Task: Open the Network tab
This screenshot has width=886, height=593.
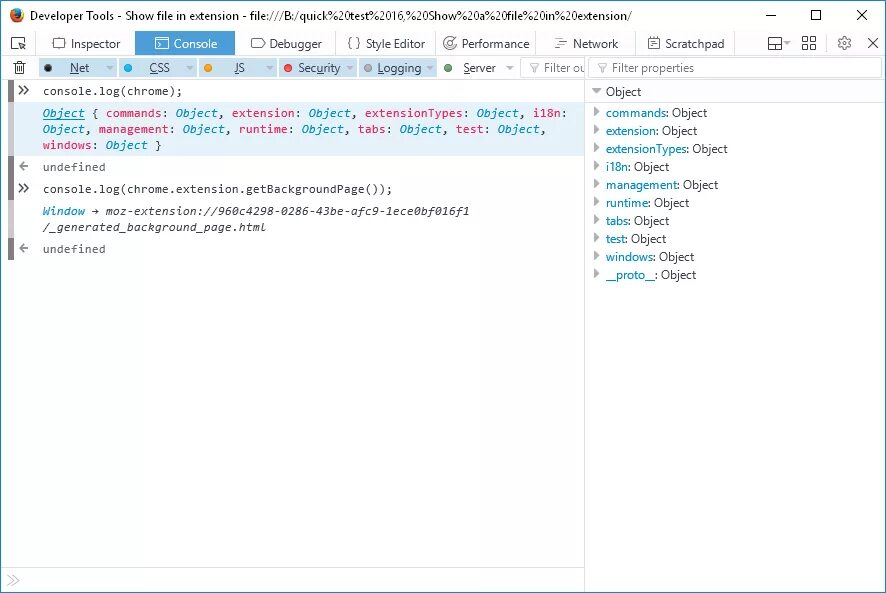Action: pyautogui.click(x=586, y=44)
